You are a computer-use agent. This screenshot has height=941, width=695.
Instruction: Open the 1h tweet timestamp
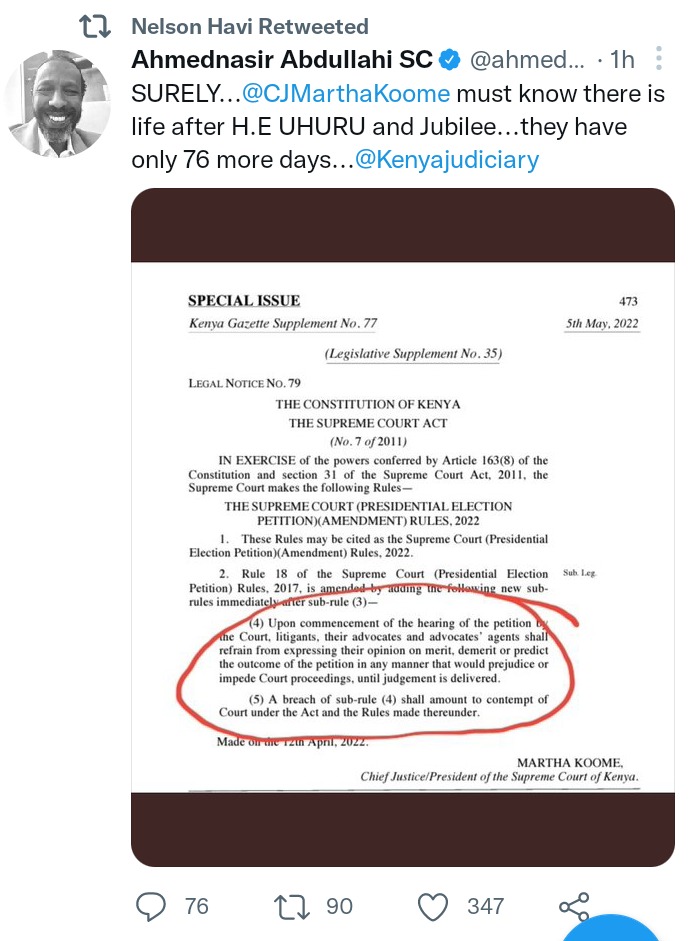[x=622, y=59]
